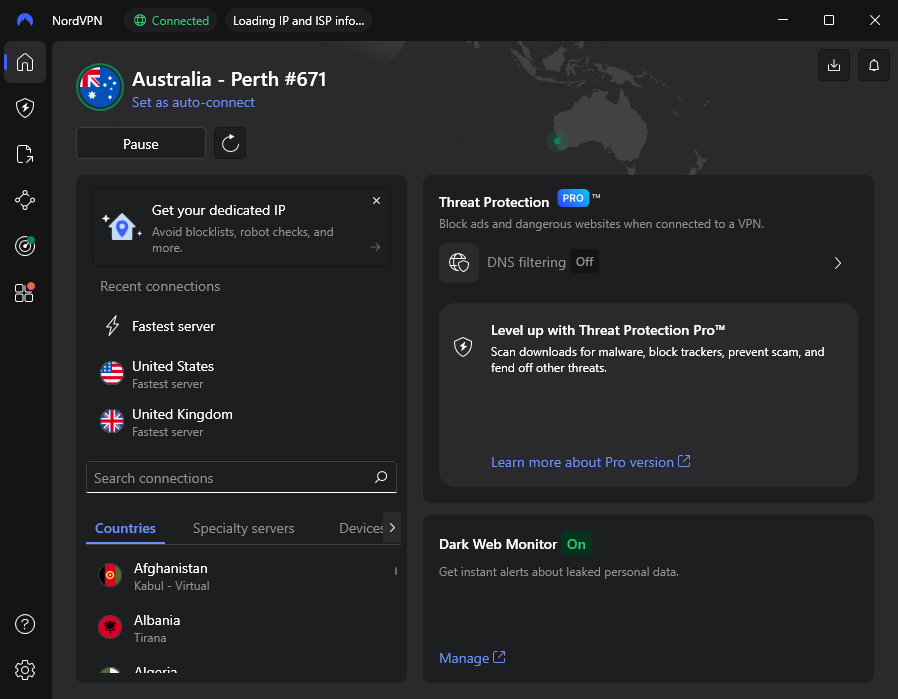Open the Home tab in sidebar

[25, 62]
